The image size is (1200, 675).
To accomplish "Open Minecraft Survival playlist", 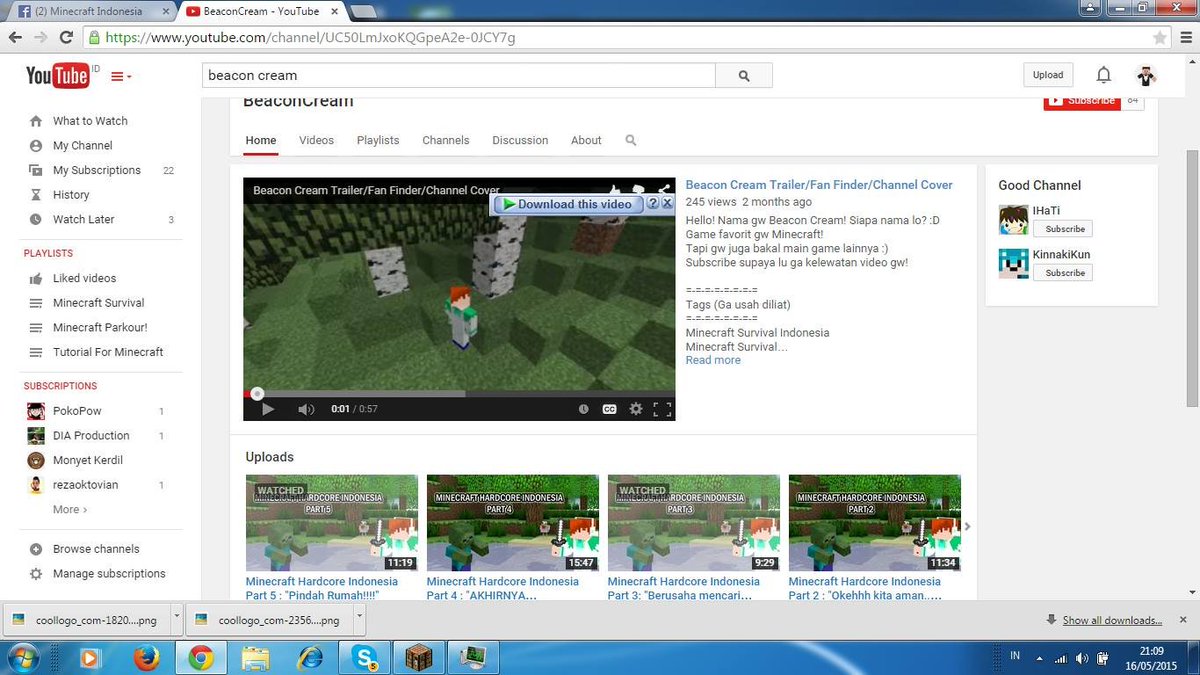I will 98,303.
